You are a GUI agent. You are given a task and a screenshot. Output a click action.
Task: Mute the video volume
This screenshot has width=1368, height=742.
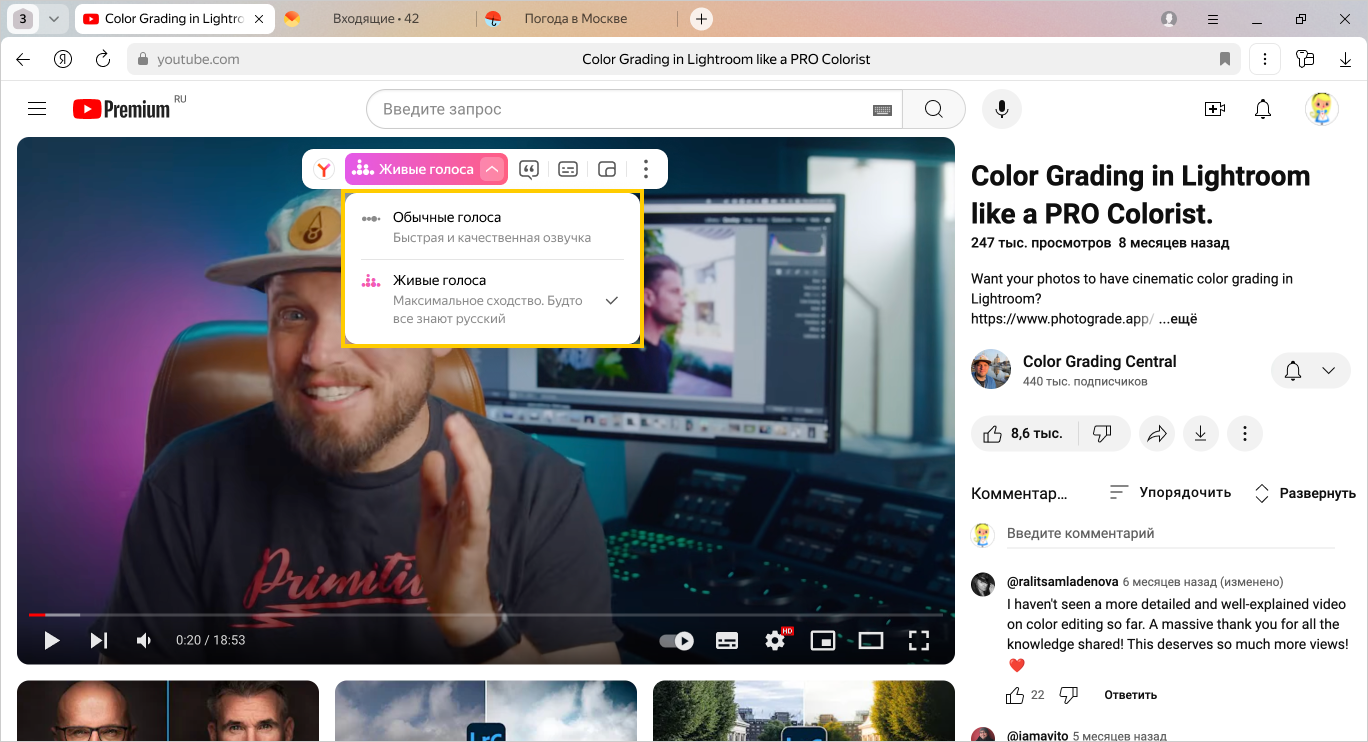point(145,640)
